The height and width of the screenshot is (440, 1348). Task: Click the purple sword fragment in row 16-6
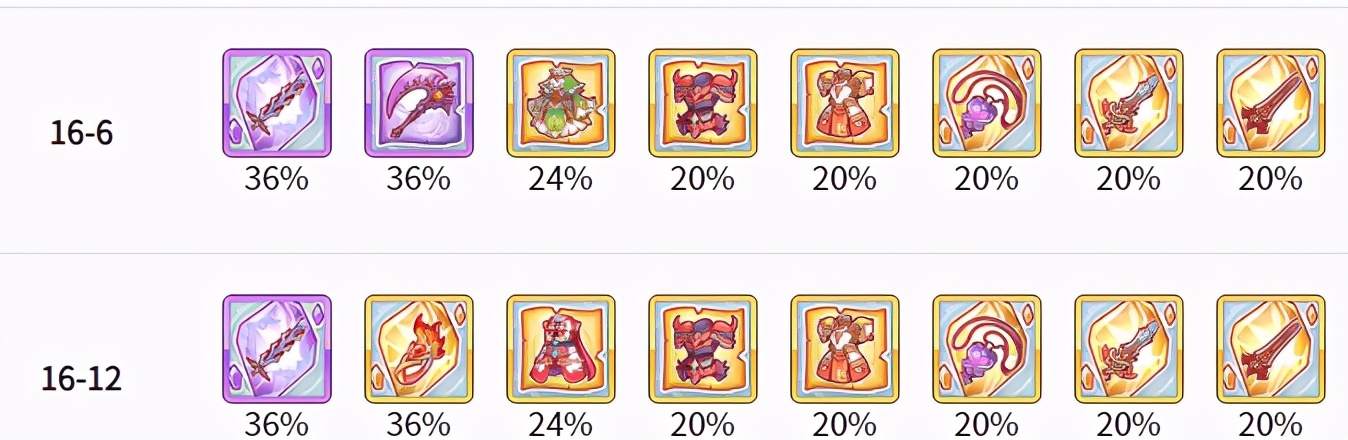[277, 103]
